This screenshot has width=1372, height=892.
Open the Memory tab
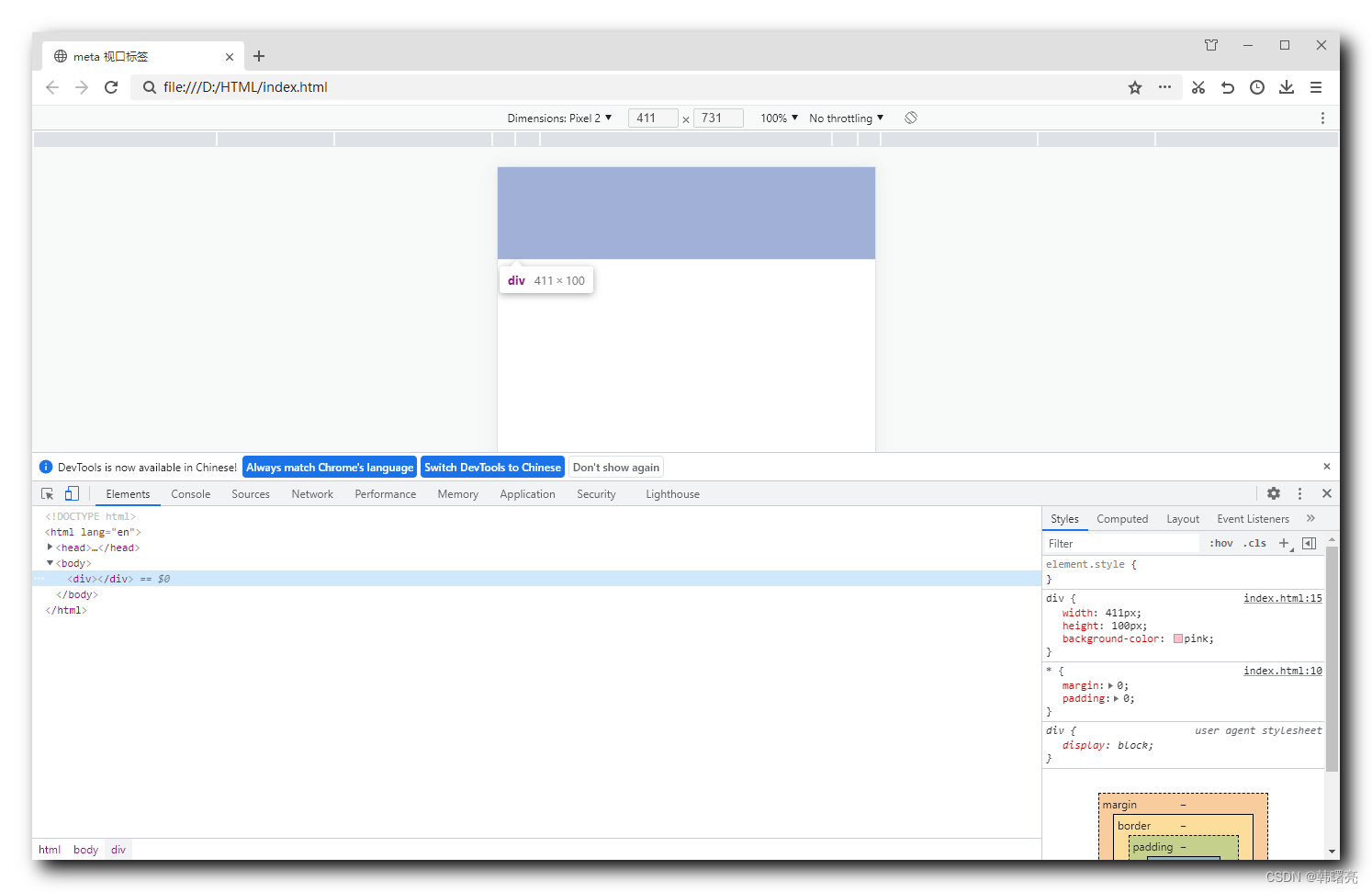click(458, 493)
